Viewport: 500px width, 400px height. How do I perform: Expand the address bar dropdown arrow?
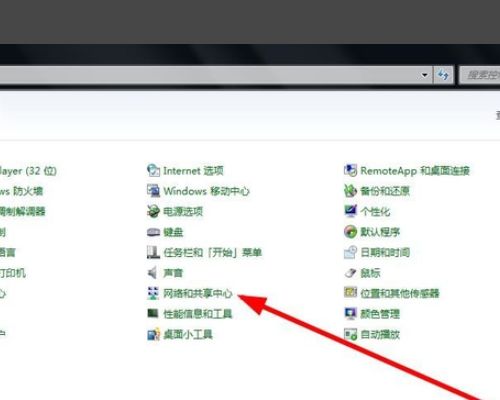(x=424, y=75)
